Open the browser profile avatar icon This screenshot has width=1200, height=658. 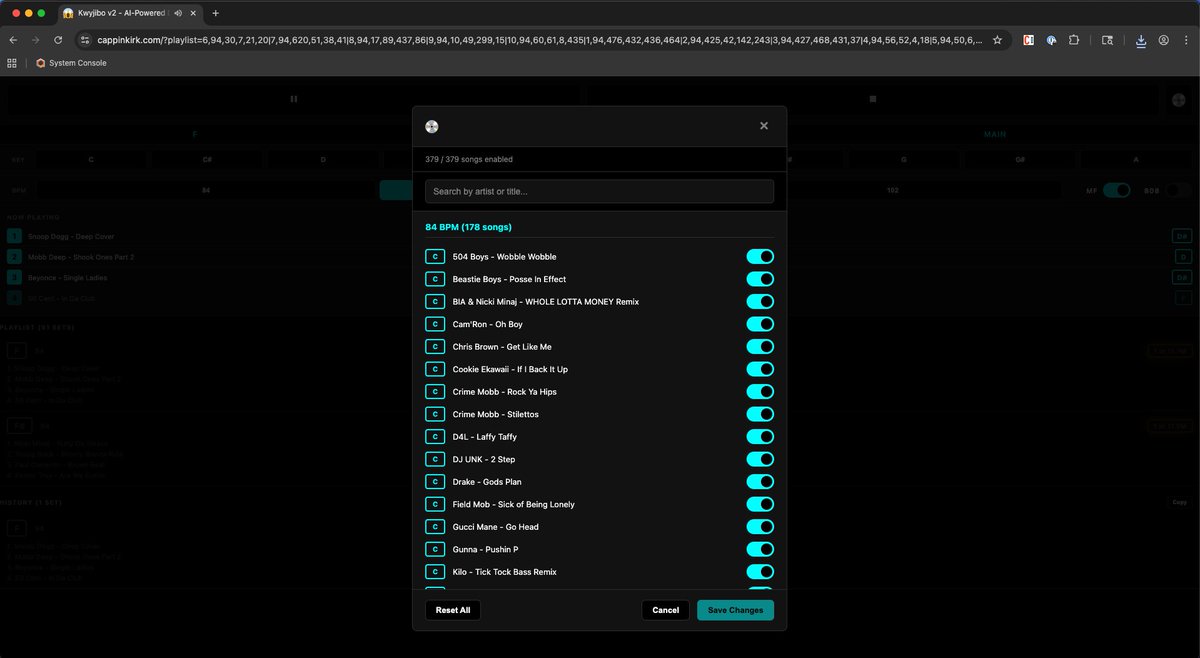coord(1164,40)
